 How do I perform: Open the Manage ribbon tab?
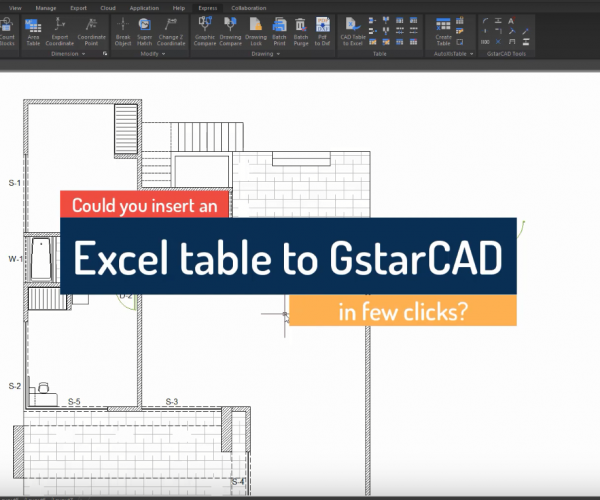click(46, 8)
